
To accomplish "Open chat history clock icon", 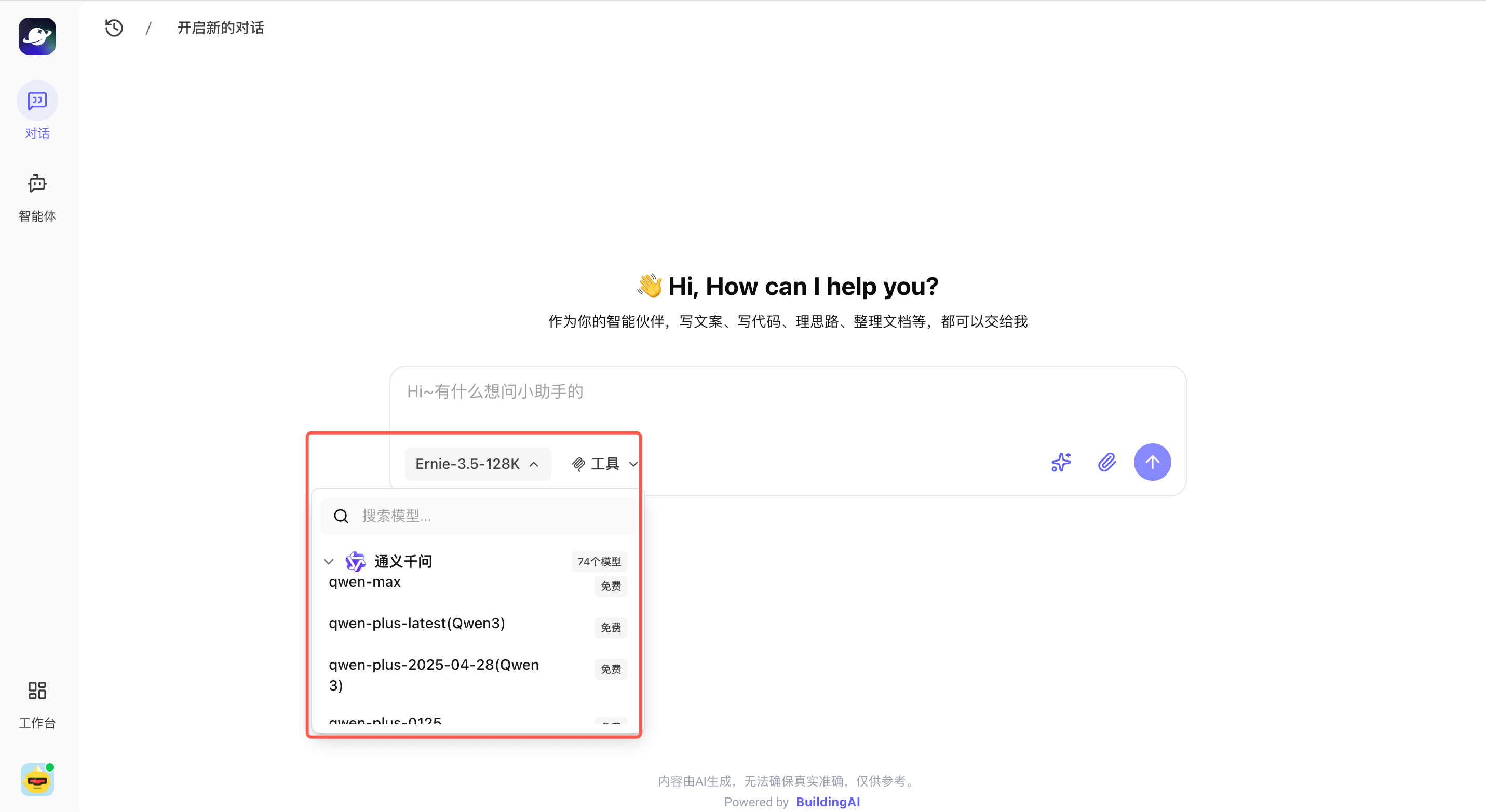I will click(x=114, y=28).
